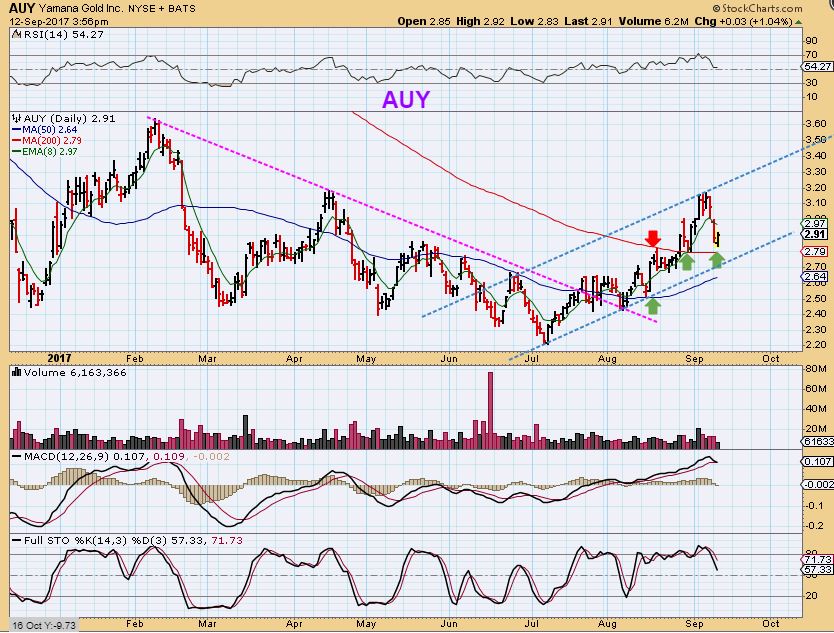Click the 'RSI(14) 54.27' panel label
Image resolution: width=834 pixels, height=633 pixels.
click(x=62, y=35)
